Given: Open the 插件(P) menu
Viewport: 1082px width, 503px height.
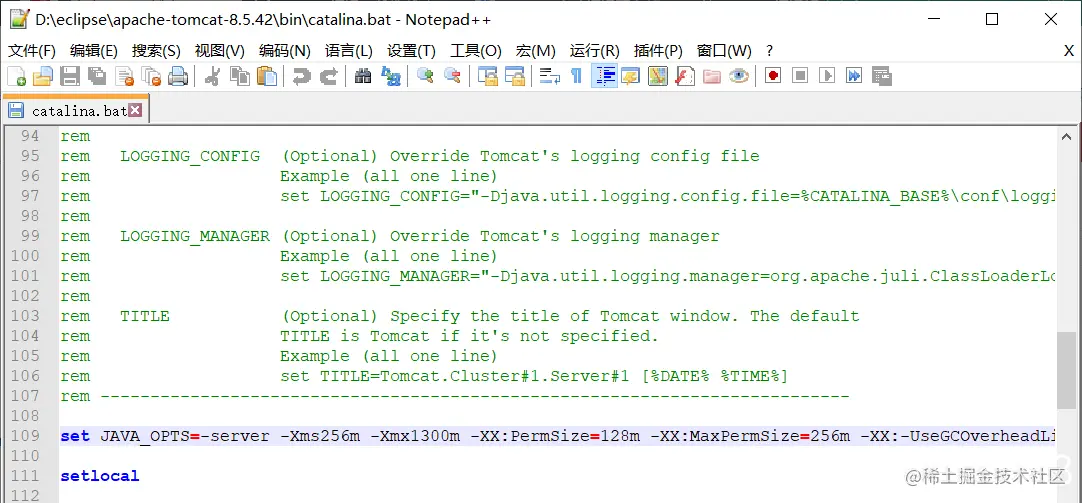Looking at the screenshot, I should click(658, 51).
